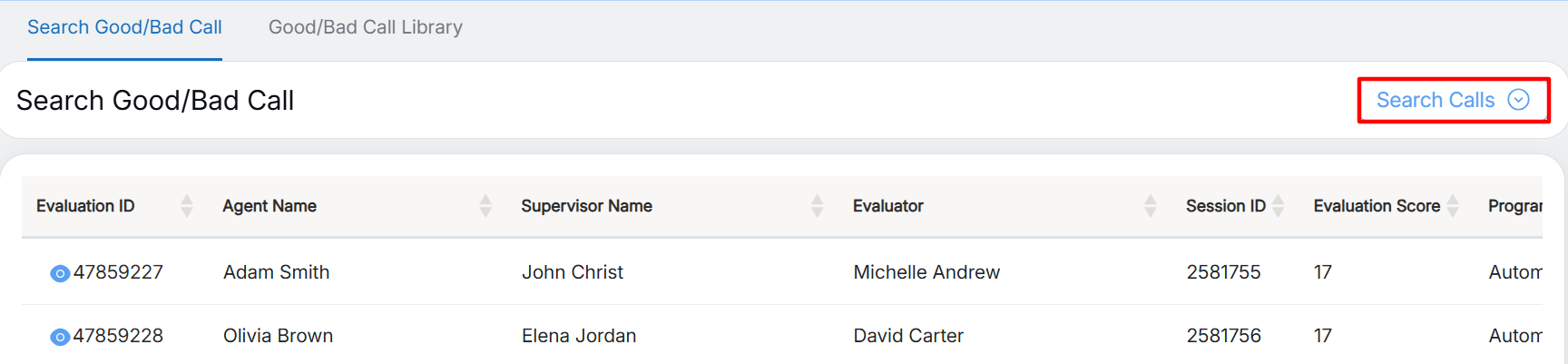Viewport: 1568px width, 364px height.
Task: Open evaluation ID 47859228
Action: (118, 336)
